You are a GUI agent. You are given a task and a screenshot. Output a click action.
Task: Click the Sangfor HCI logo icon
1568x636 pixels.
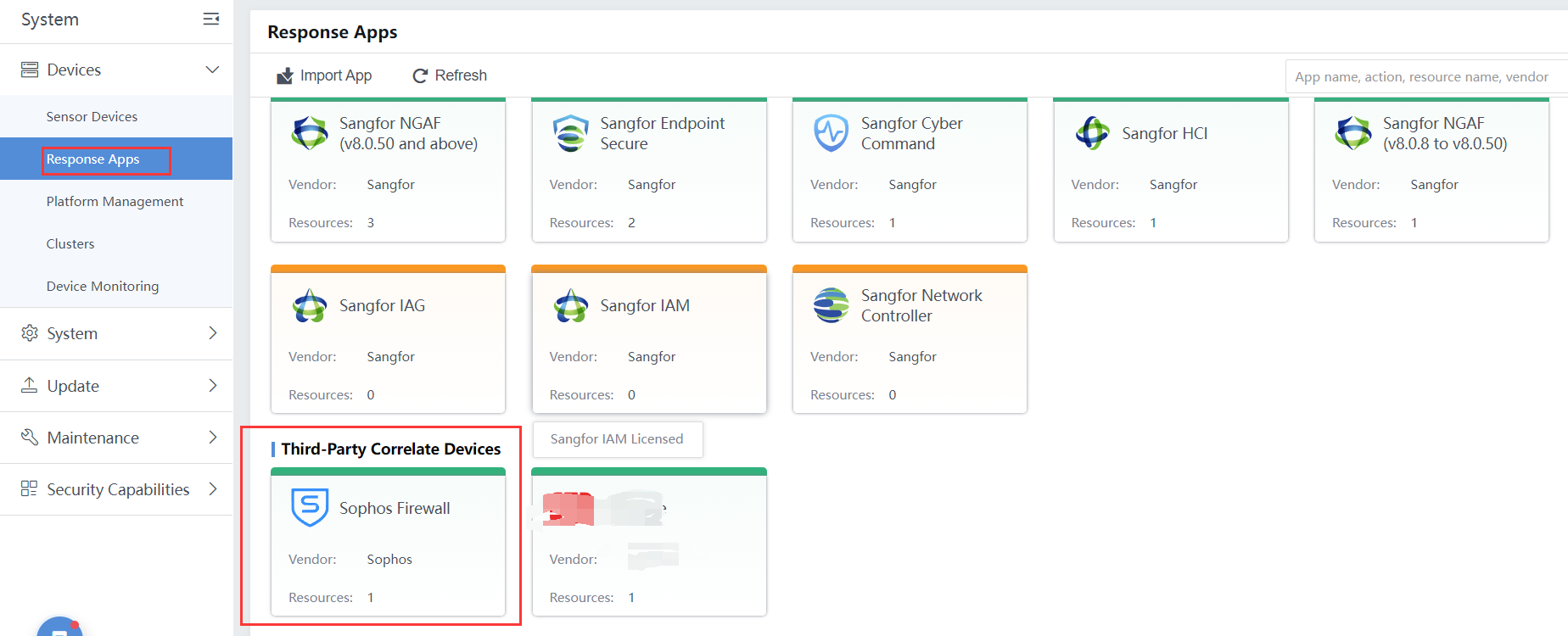pyautogui.click(x=1092, y=133)
